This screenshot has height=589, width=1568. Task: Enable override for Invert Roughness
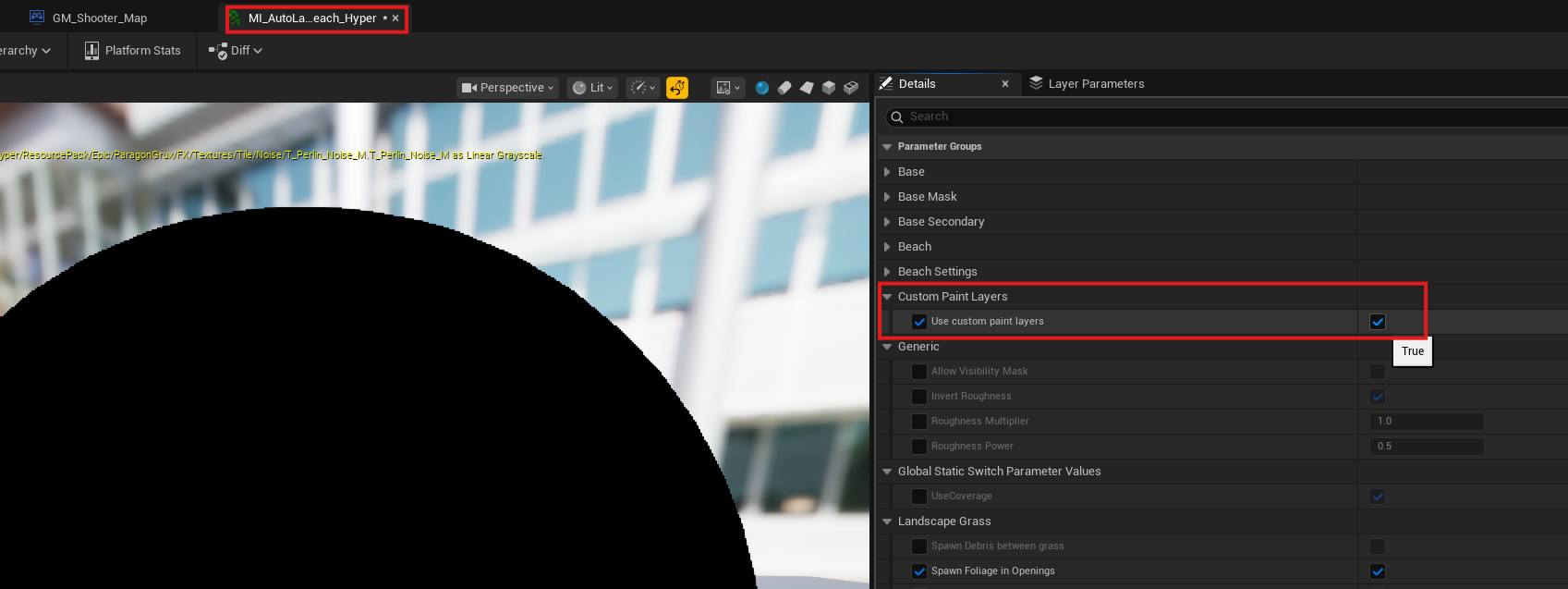pyautogui.click(x=919, y=397)
